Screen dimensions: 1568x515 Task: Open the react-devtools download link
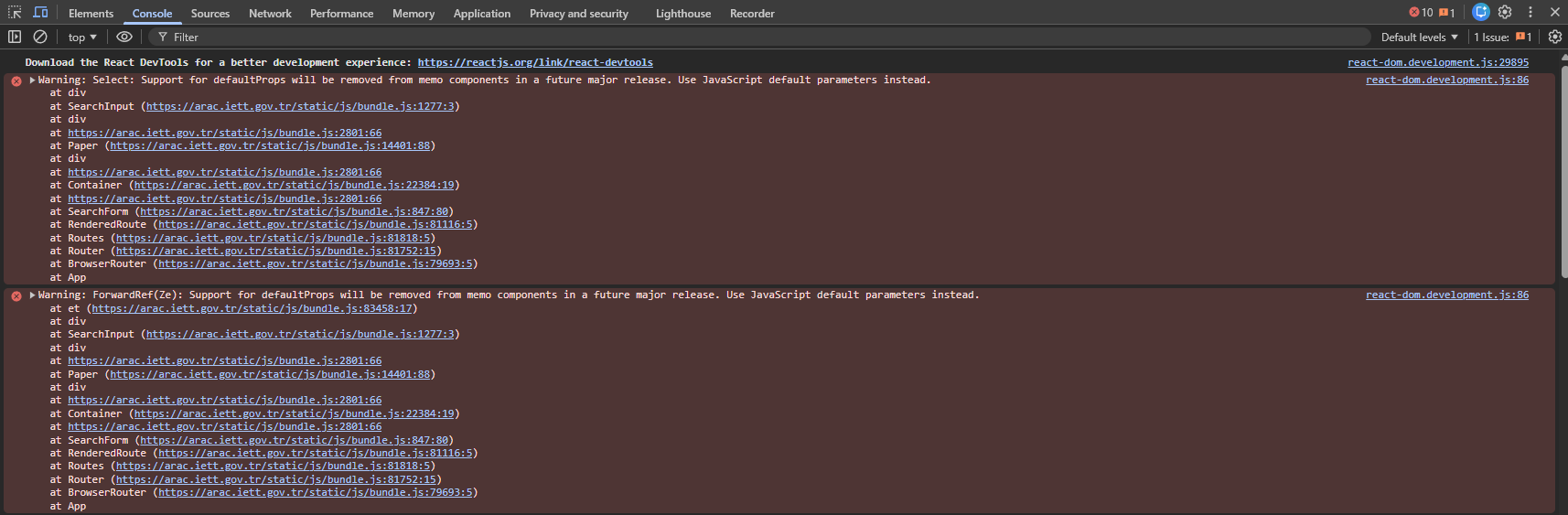(x=535, y=62)
